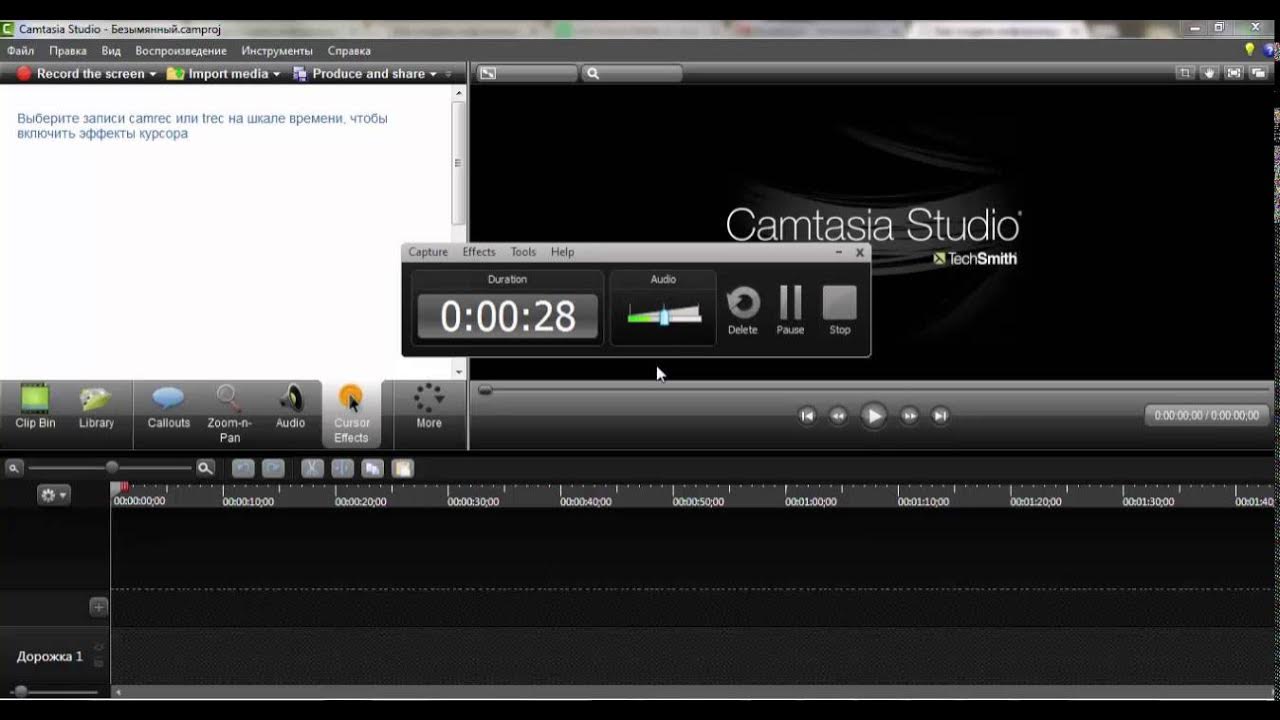This screenshot has width=1280, height=720.
Task: Open the Audio tab
Action: 290,408
